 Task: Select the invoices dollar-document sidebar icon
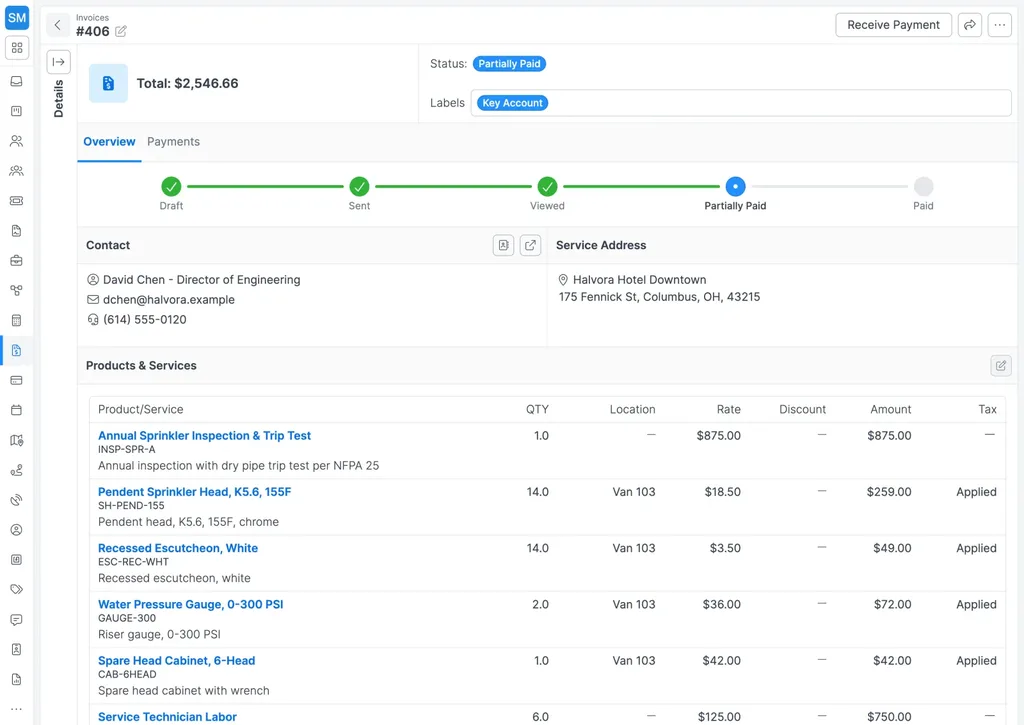tap(16, 350)
